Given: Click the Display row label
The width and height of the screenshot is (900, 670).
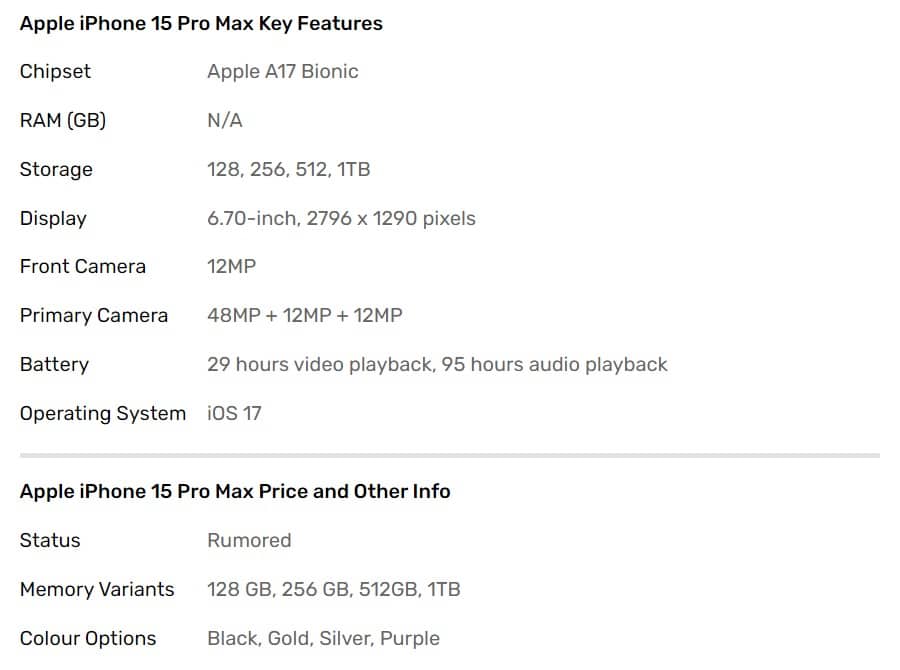Looking at the screenshot, I should [53, 218].
